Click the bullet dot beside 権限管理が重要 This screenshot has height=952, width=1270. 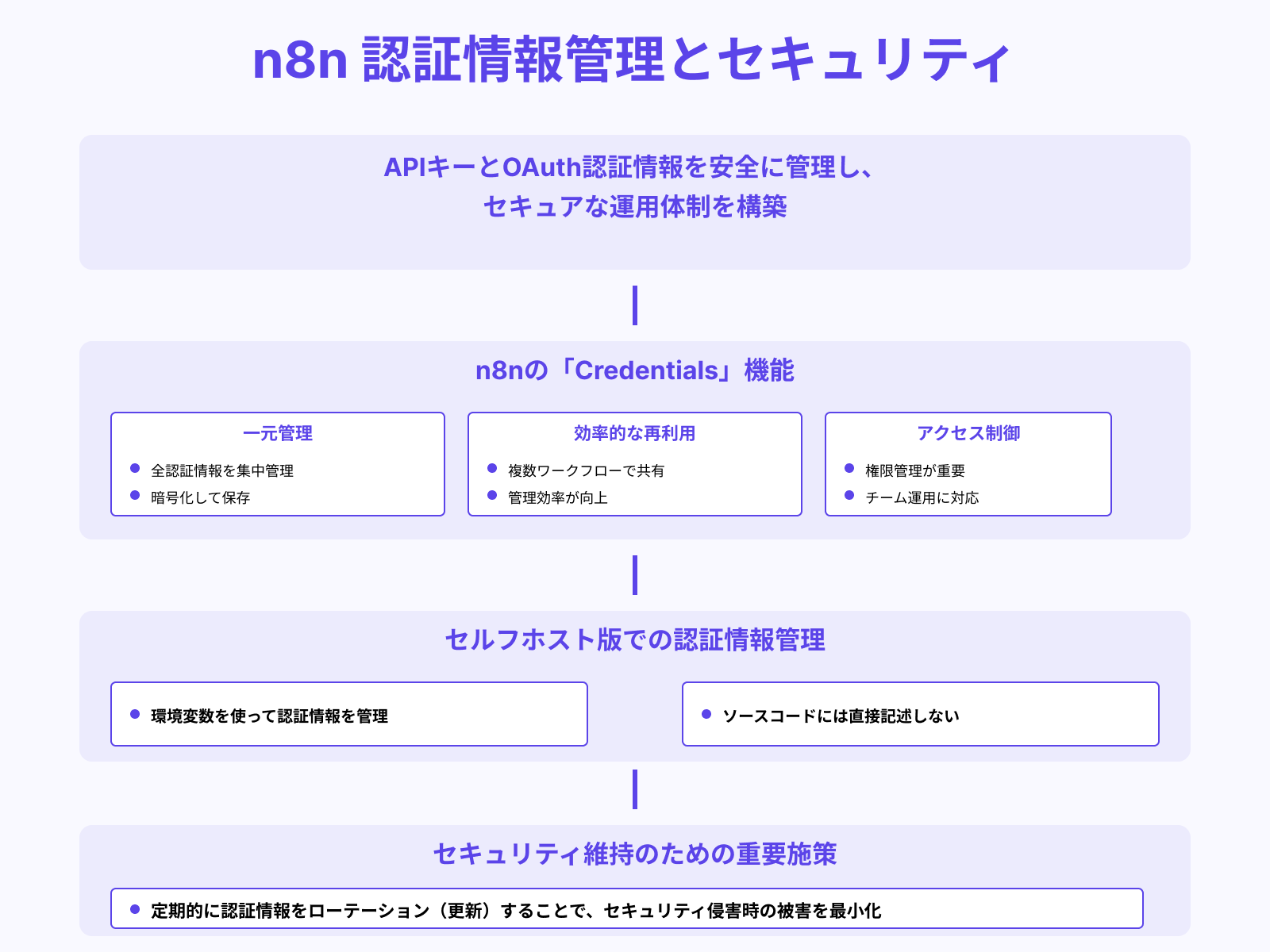coord(849,470)
